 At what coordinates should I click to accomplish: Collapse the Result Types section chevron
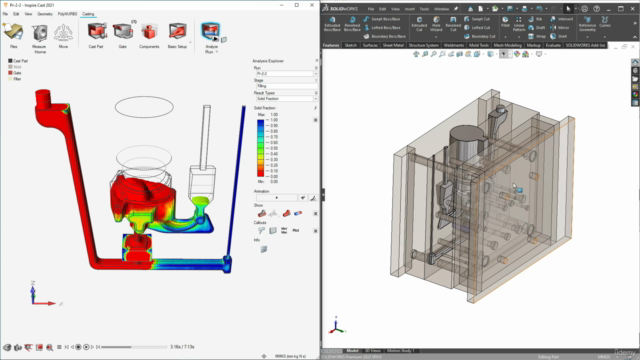[316, 93]
